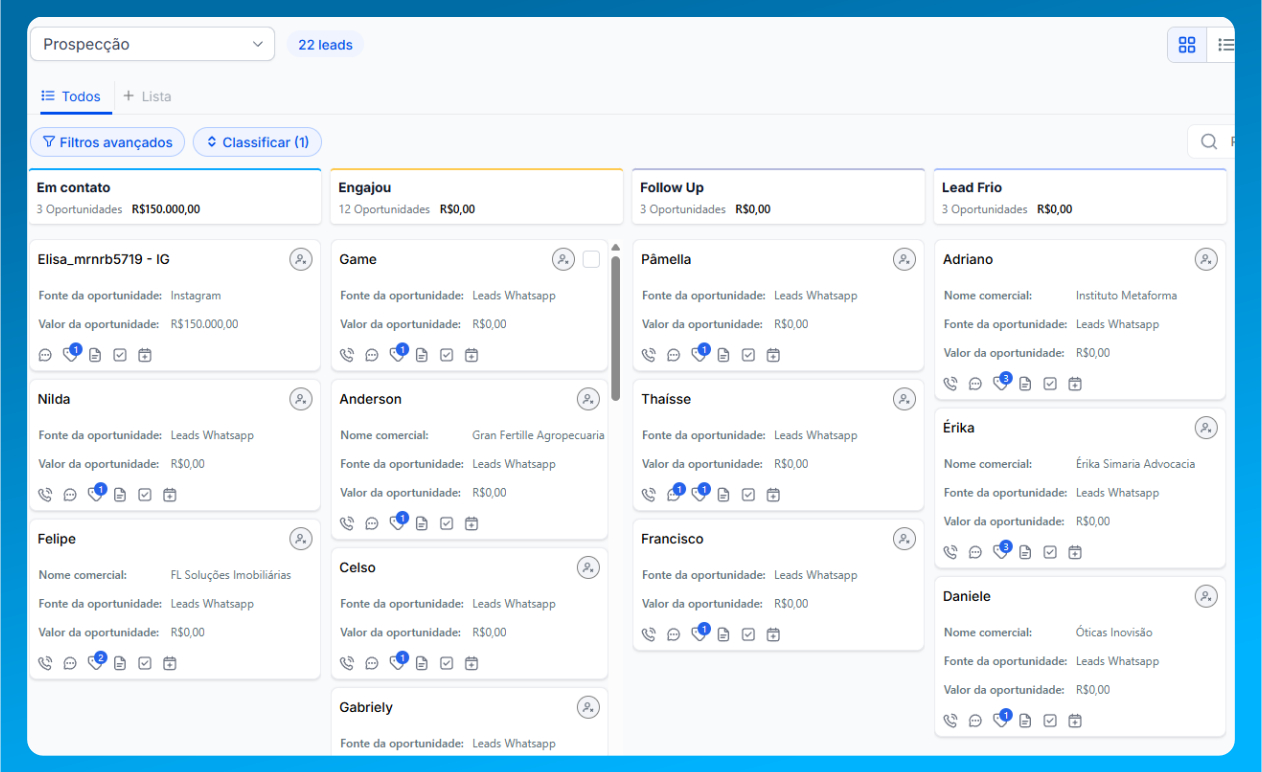Click tasks checkmark icon on Adriano card
Image resolution: width=1262 pixels, height=772 pixels.
coord(1050,384)
